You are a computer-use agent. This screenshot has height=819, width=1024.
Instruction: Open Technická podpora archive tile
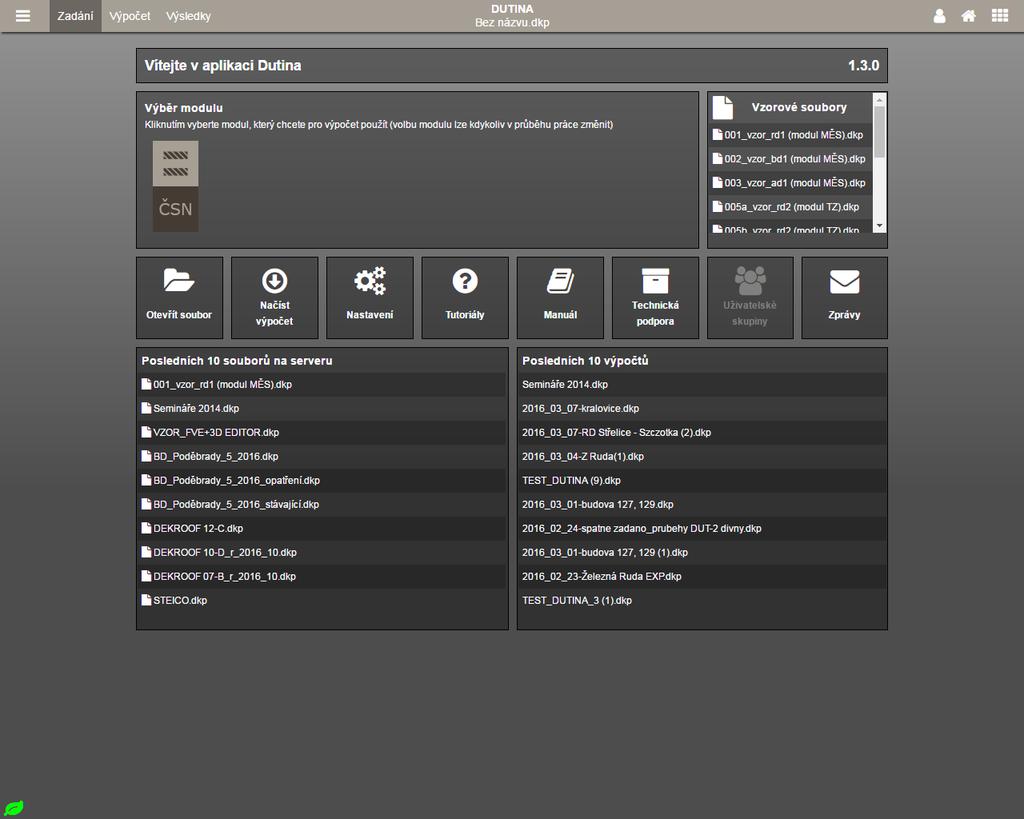pyautogui.click(x=655, y=298)
